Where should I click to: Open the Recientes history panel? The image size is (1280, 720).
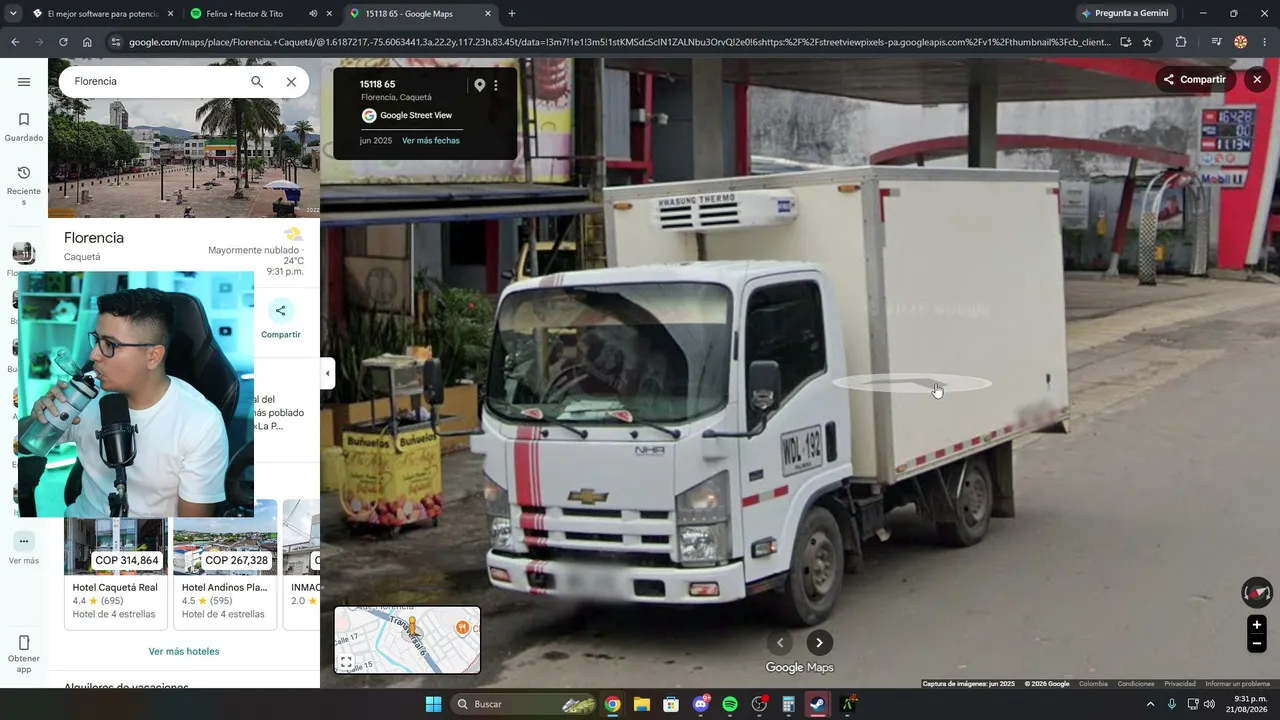(24, 186)
